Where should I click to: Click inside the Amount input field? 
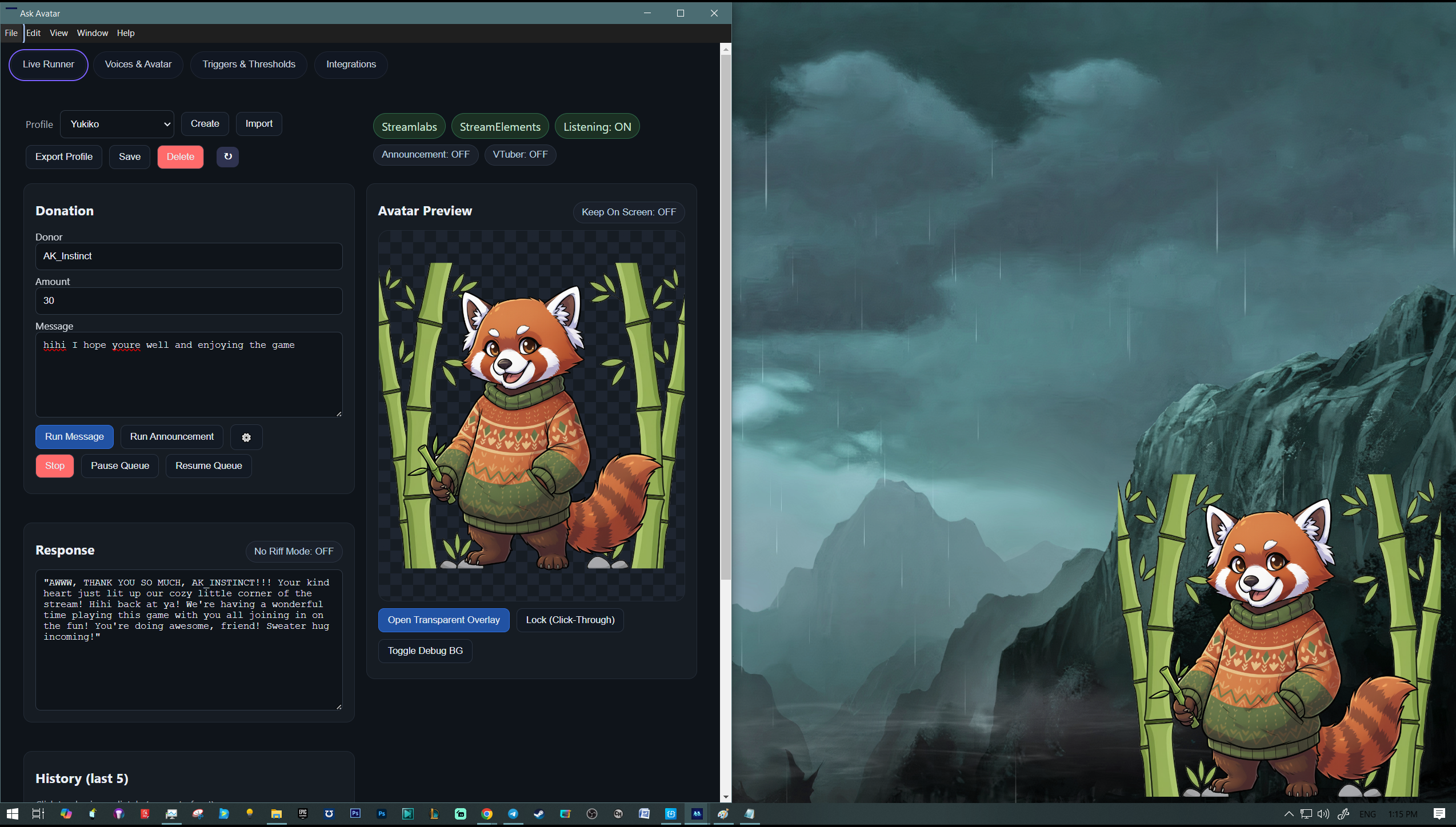(x=189, y=300)
